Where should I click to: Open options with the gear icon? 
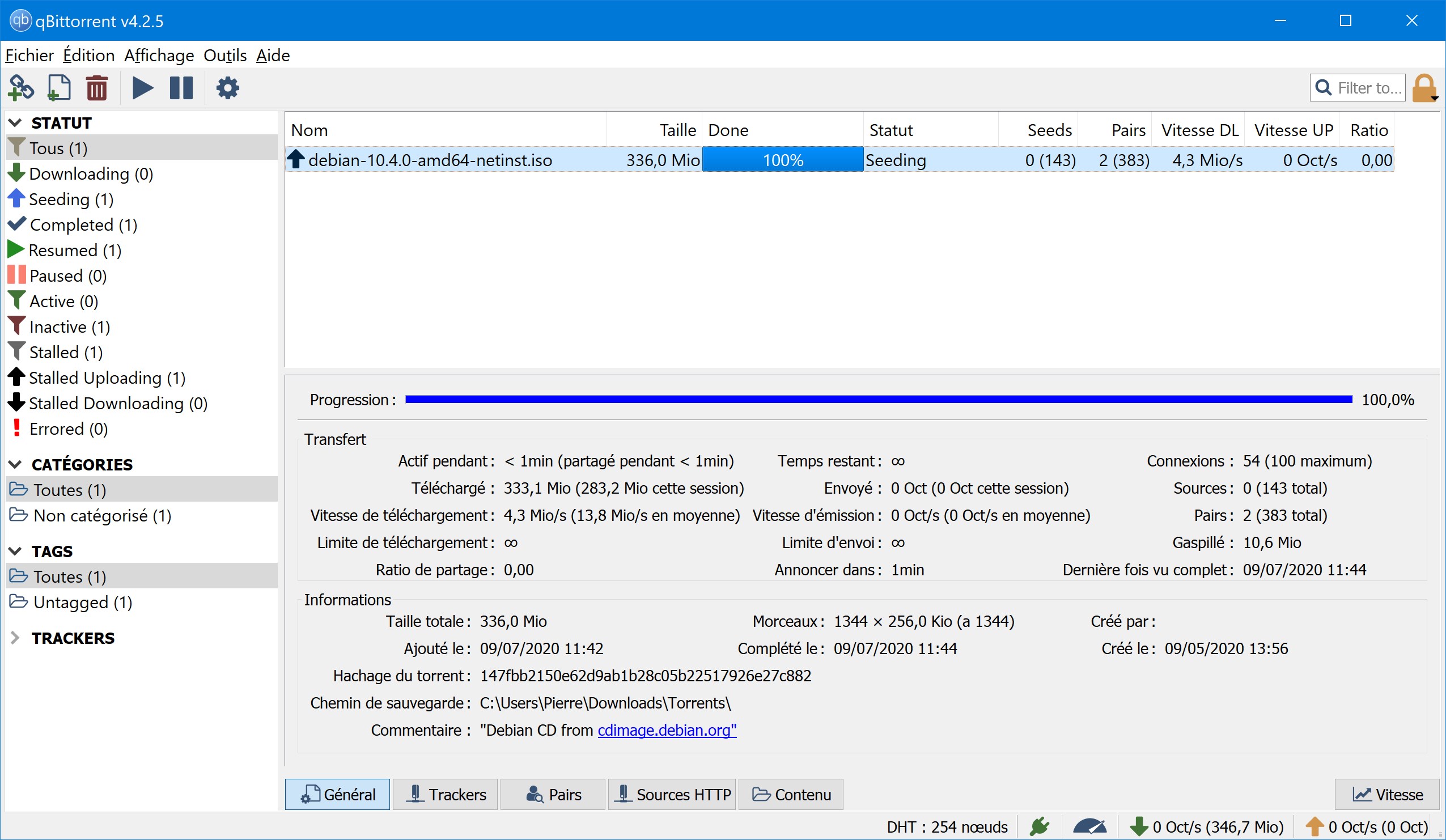coord(228,88)
